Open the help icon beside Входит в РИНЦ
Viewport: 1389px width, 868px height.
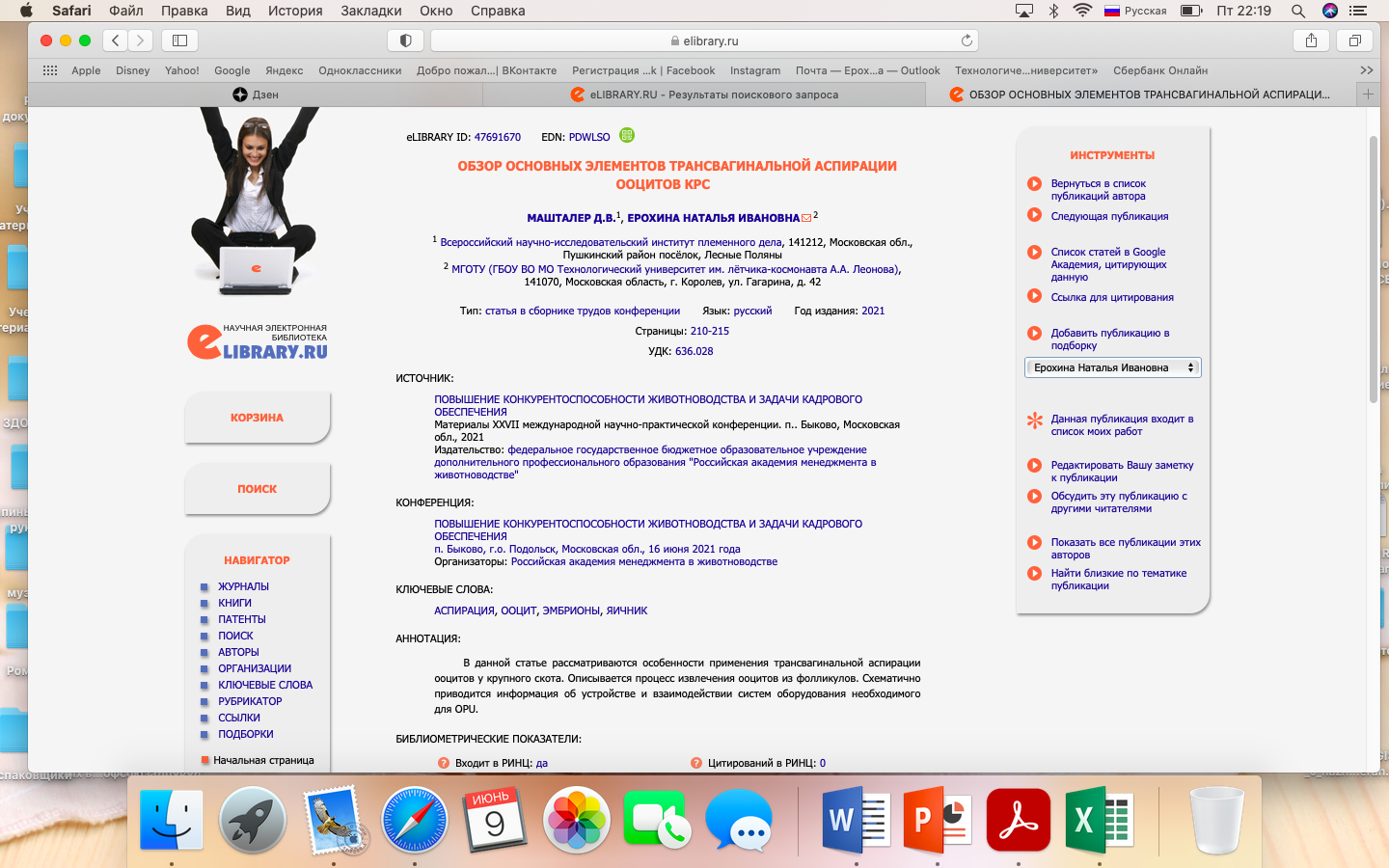[x=444, y=763]
